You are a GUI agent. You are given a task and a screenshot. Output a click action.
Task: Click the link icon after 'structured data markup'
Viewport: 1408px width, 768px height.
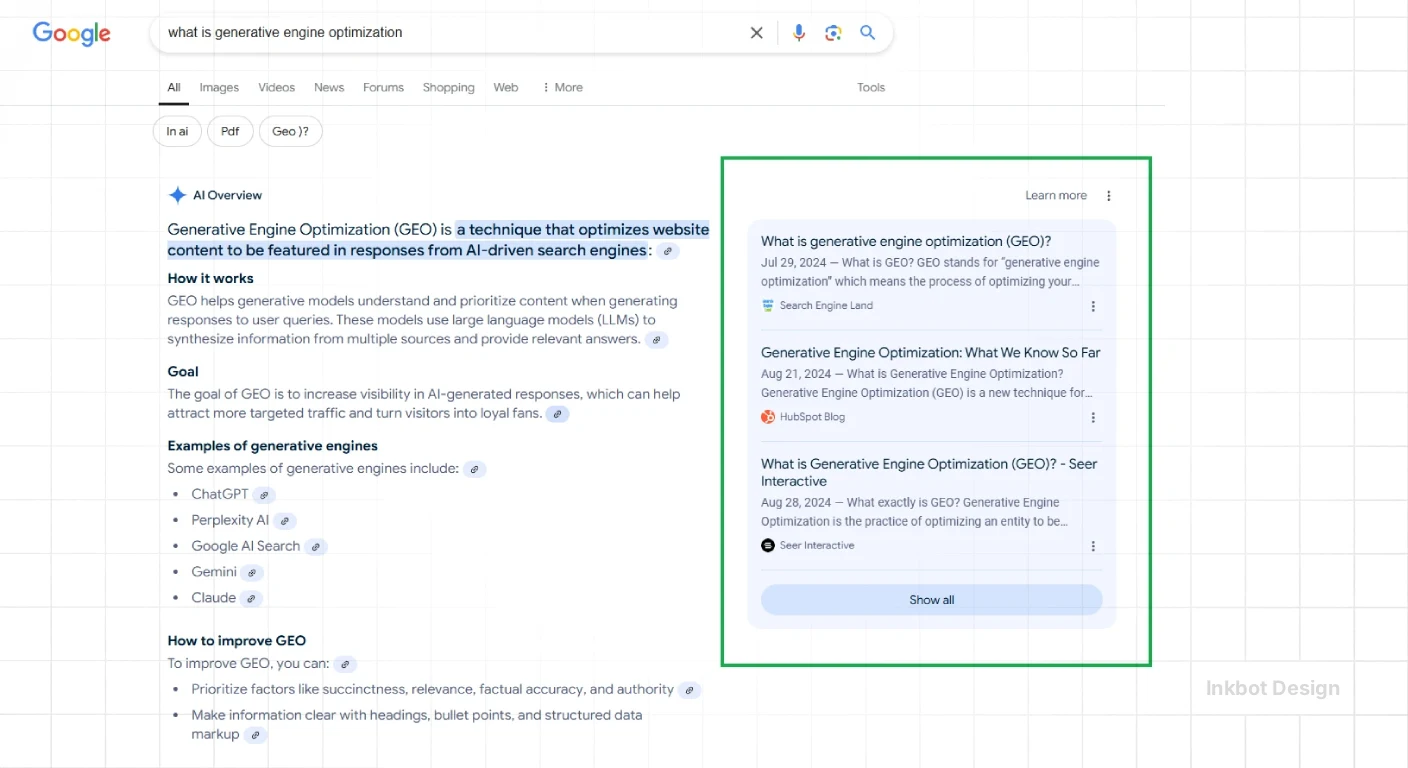point(256,735)
